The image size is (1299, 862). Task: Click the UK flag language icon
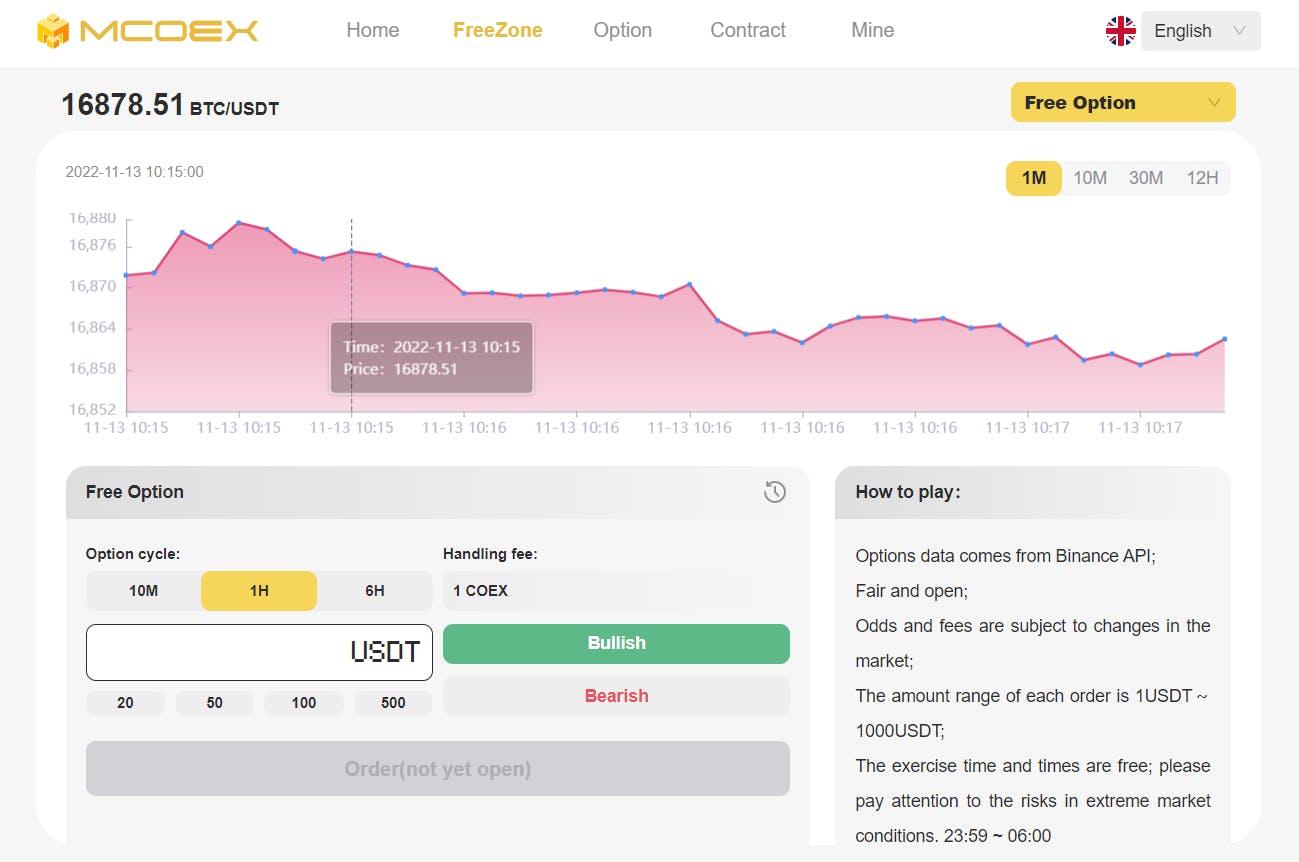(x=1120, y=31)
